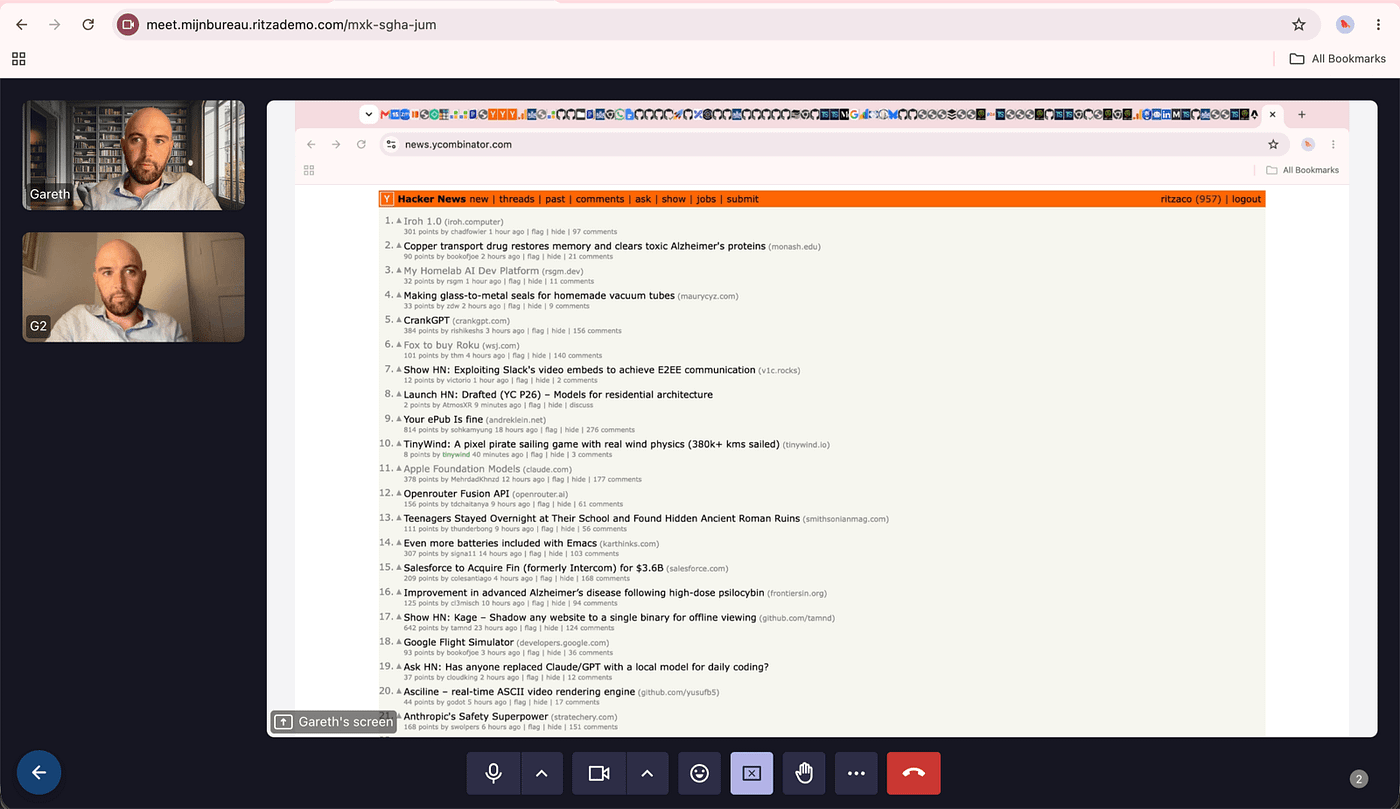This screenshot has width=1400, height=809.
Task: Open the shared browser's three-dot menu
Action: pos(1333,145)
